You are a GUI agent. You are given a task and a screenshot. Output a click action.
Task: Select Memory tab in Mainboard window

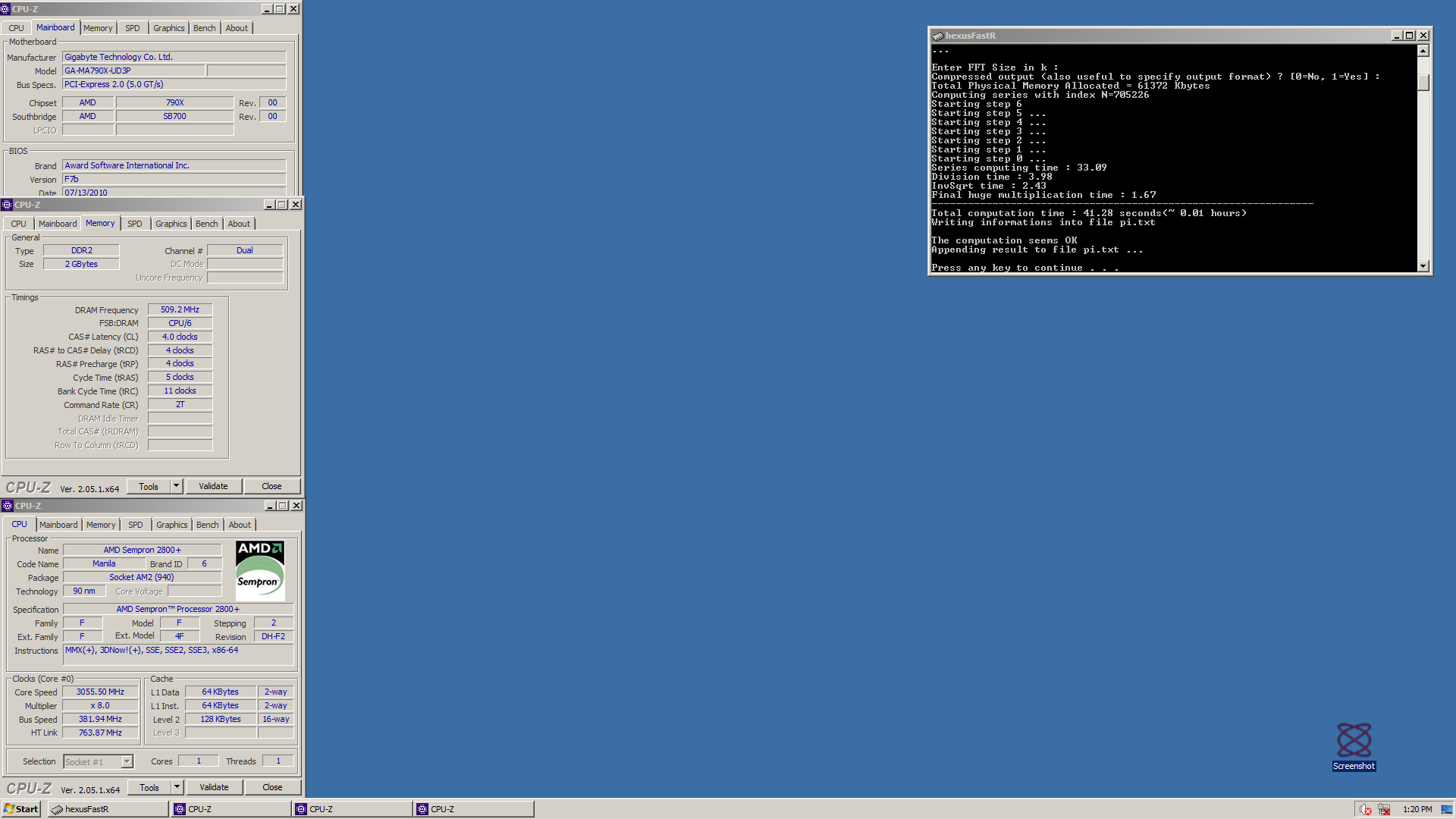tap(98, 28)
